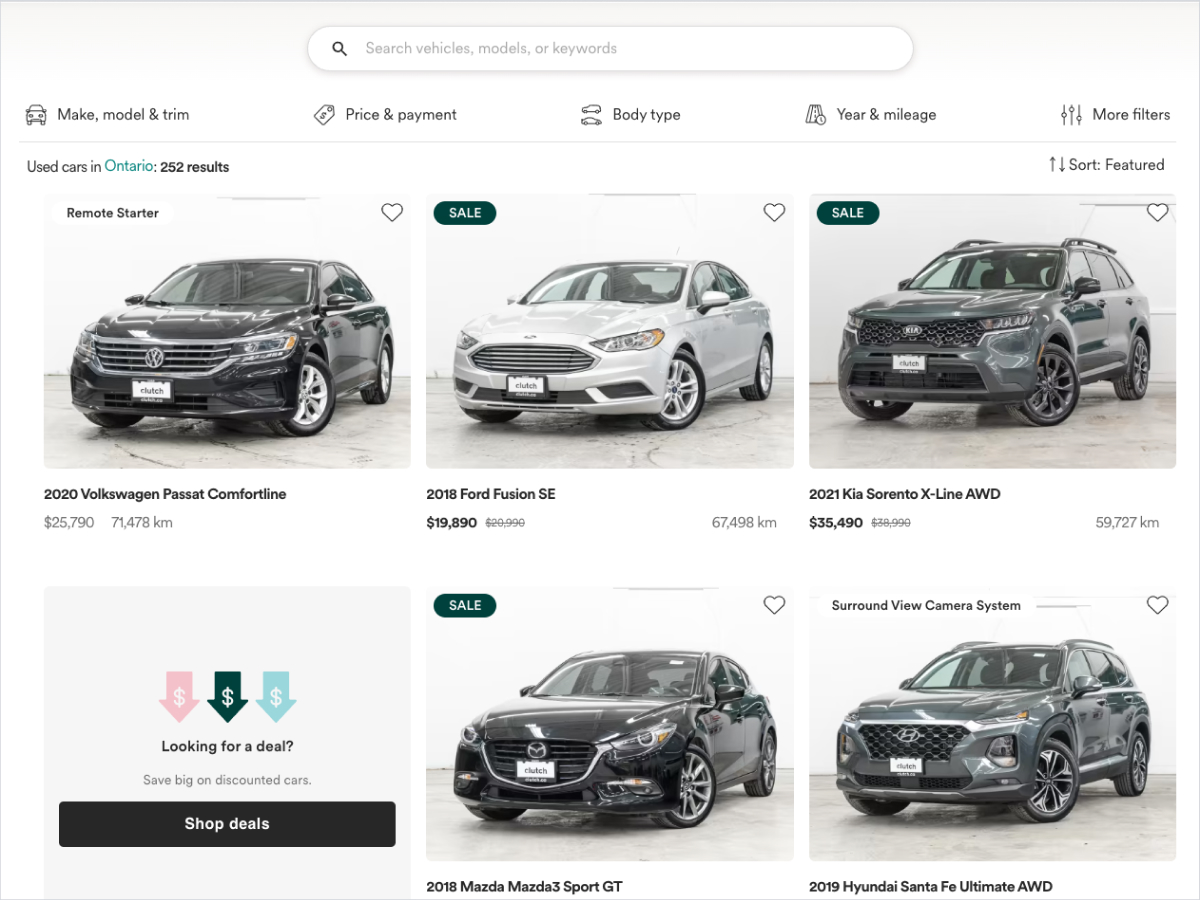Screen dimensions: 1200x900
Task: Click the Remote Starter badge on the Passat
Action: pyautogui.click(x=113, y=213)
